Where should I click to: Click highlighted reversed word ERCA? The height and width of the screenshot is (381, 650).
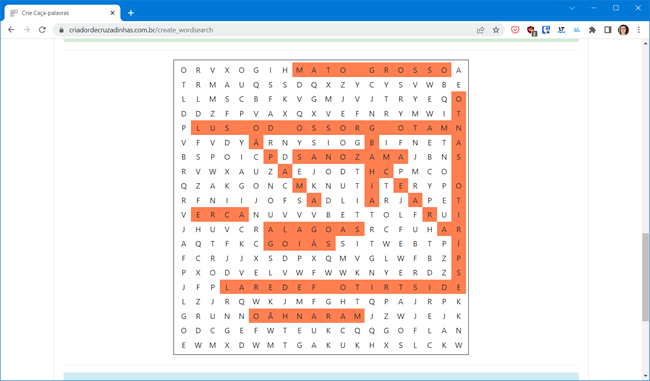point(220,215)
